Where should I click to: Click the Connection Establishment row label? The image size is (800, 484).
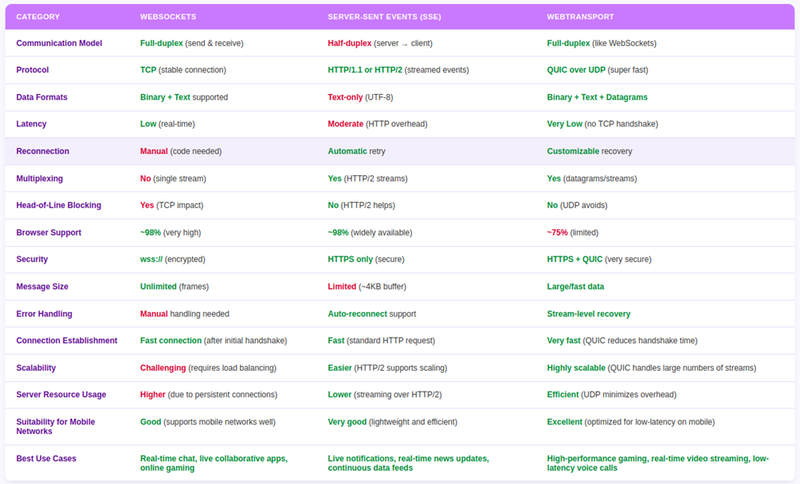[66, 340]
